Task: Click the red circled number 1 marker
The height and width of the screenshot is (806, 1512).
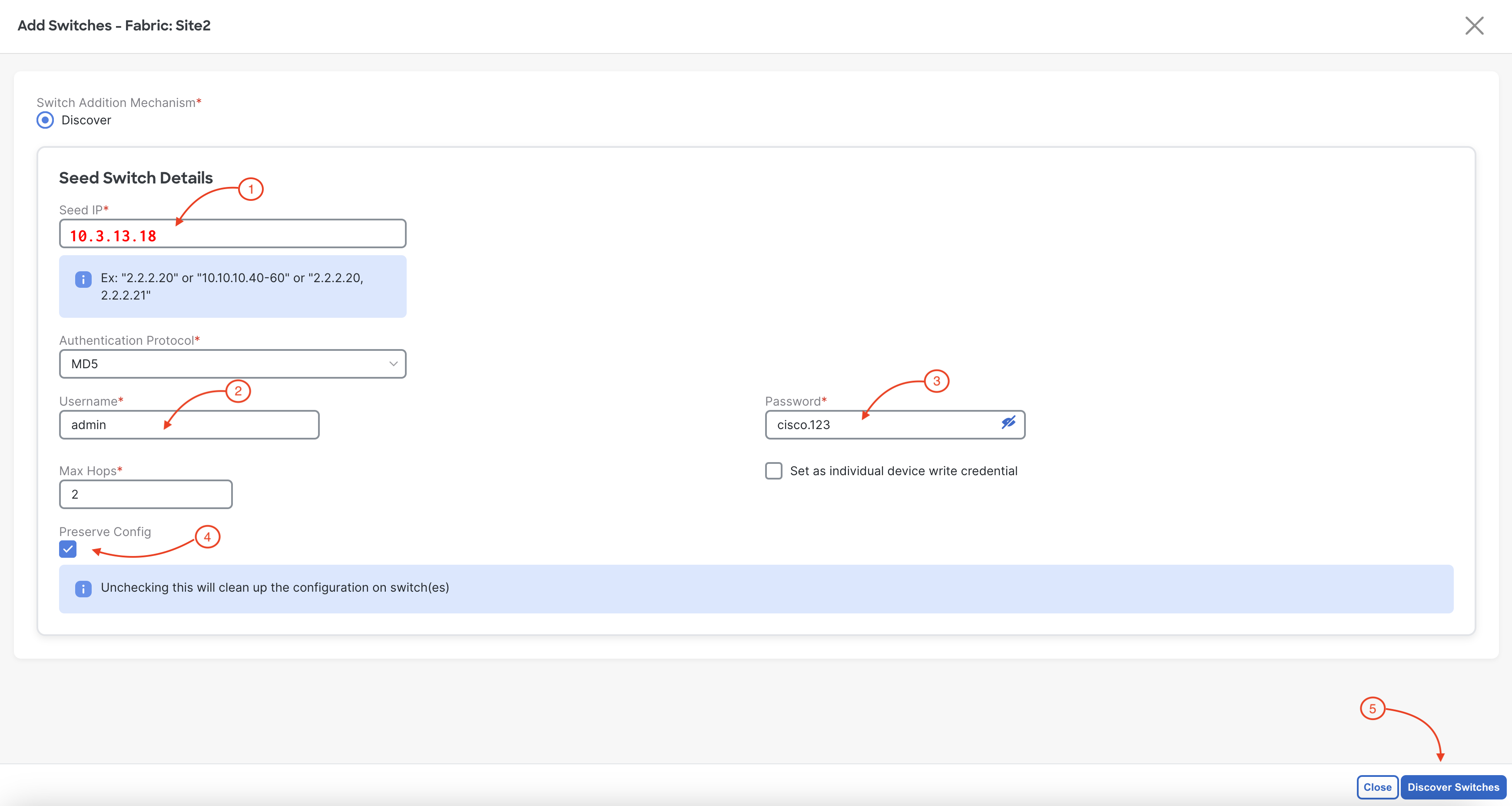Action: (x=251, y=189)
